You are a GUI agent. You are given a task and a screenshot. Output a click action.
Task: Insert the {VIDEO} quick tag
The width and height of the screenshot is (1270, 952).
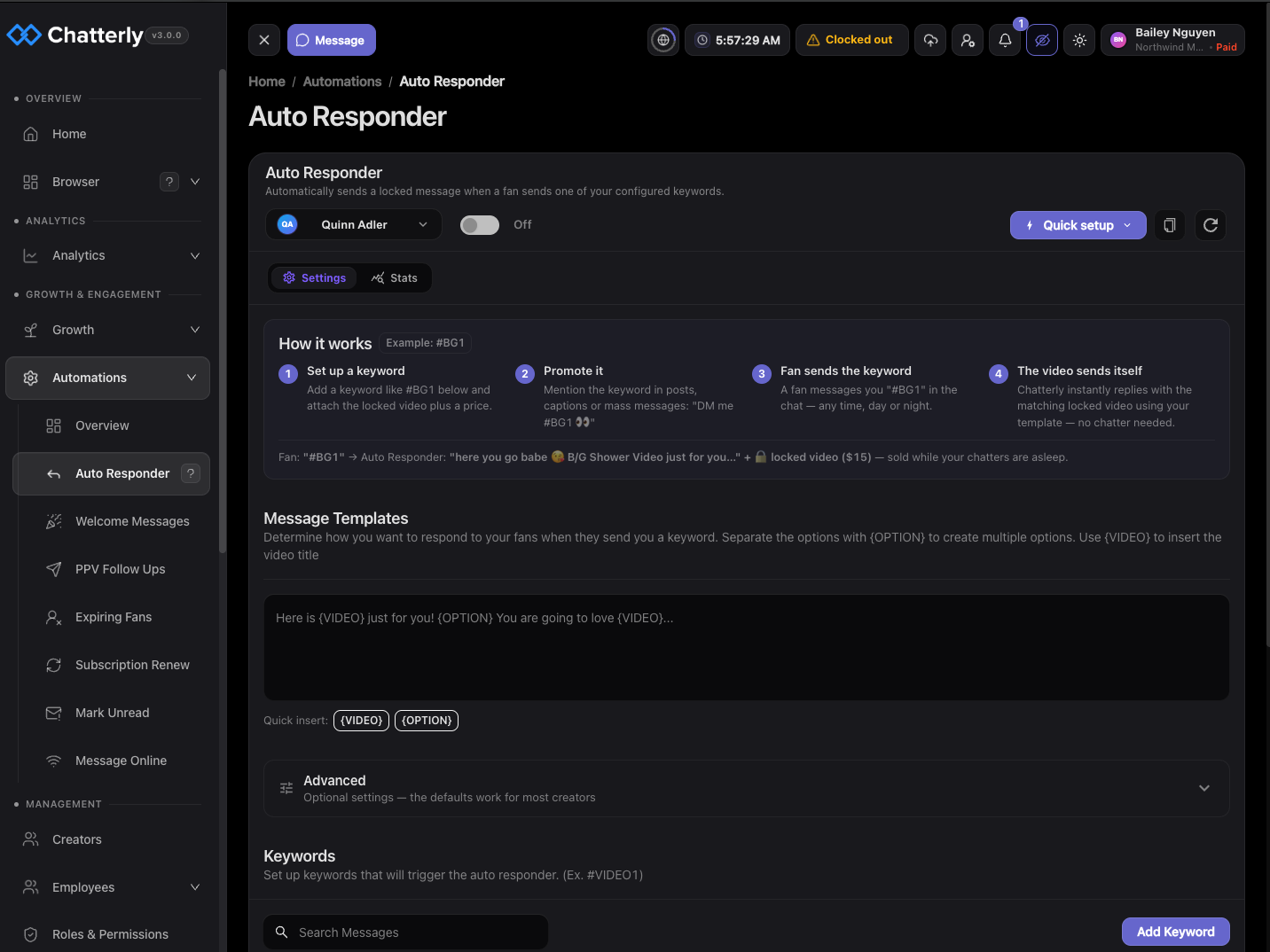362,721
